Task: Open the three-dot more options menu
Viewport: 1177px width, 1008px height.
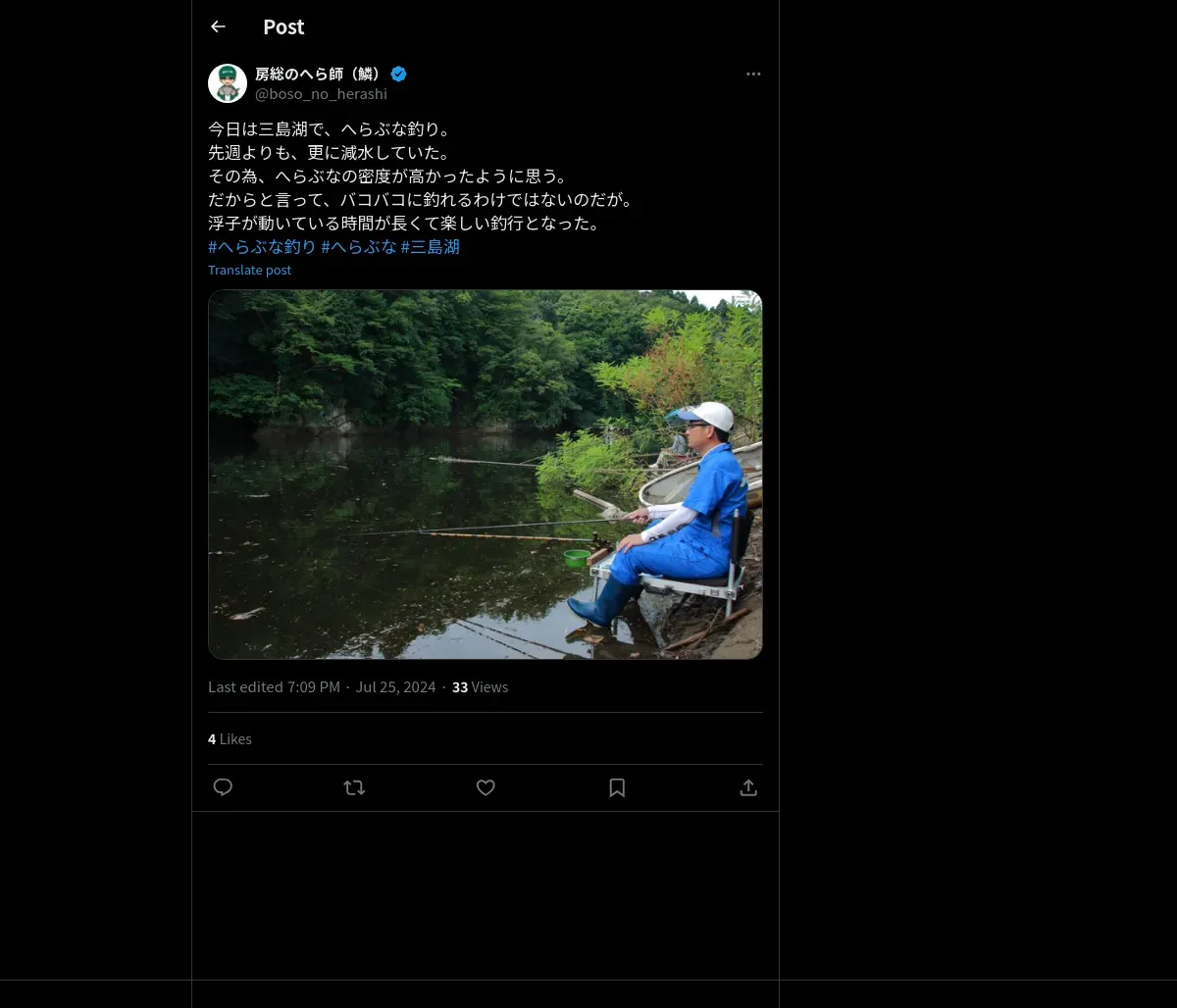Action: coord(753,75)
